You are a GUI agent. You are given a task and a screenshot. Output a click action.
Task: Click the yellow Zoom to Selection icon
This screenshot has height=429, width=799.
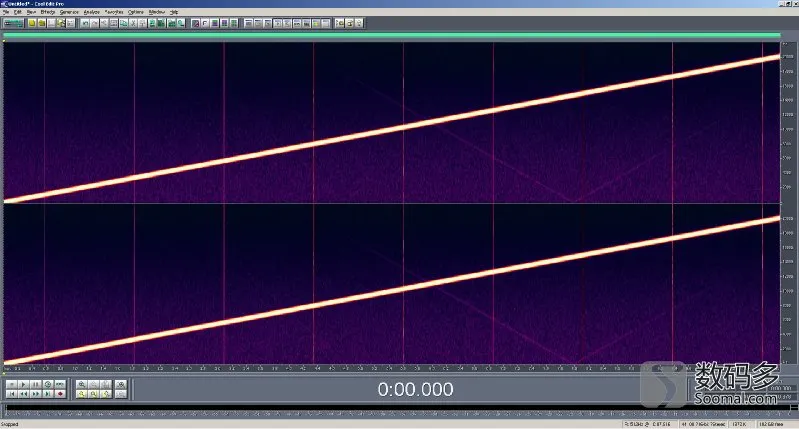point(82,394)
